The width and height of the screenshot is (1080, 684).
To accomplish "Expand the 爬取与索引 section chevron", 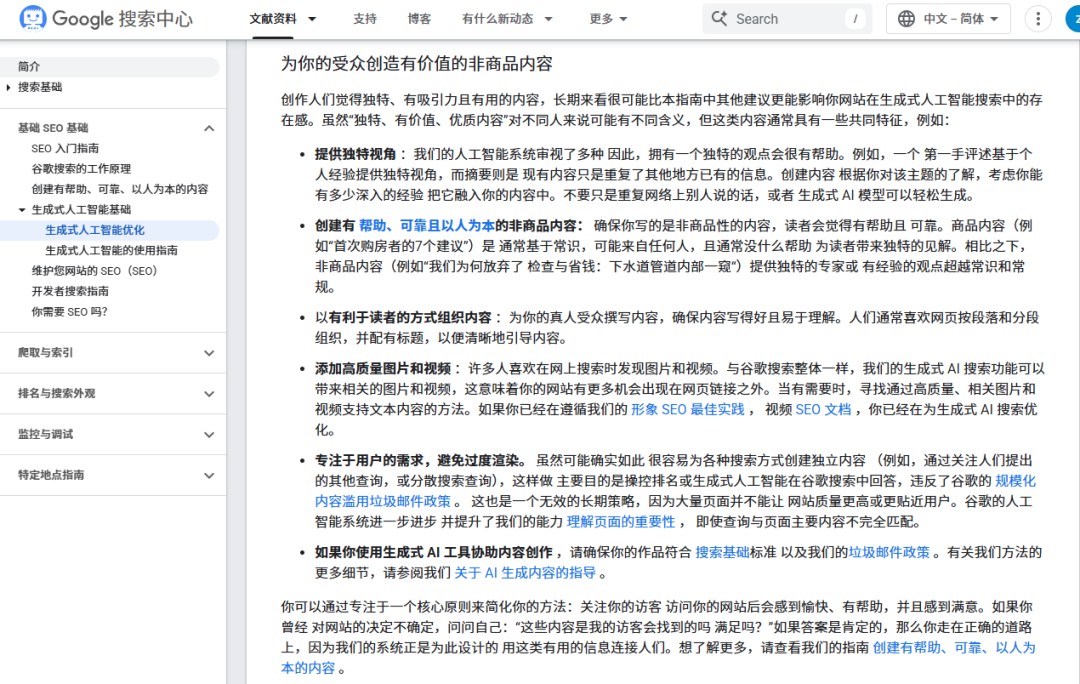I will pos(209,353).
